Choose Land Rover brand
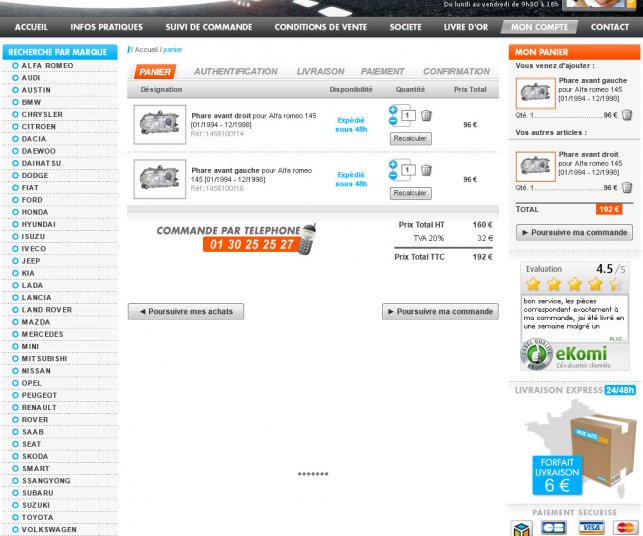This screenshot has width=643, height=536. [x=47, y=310]
